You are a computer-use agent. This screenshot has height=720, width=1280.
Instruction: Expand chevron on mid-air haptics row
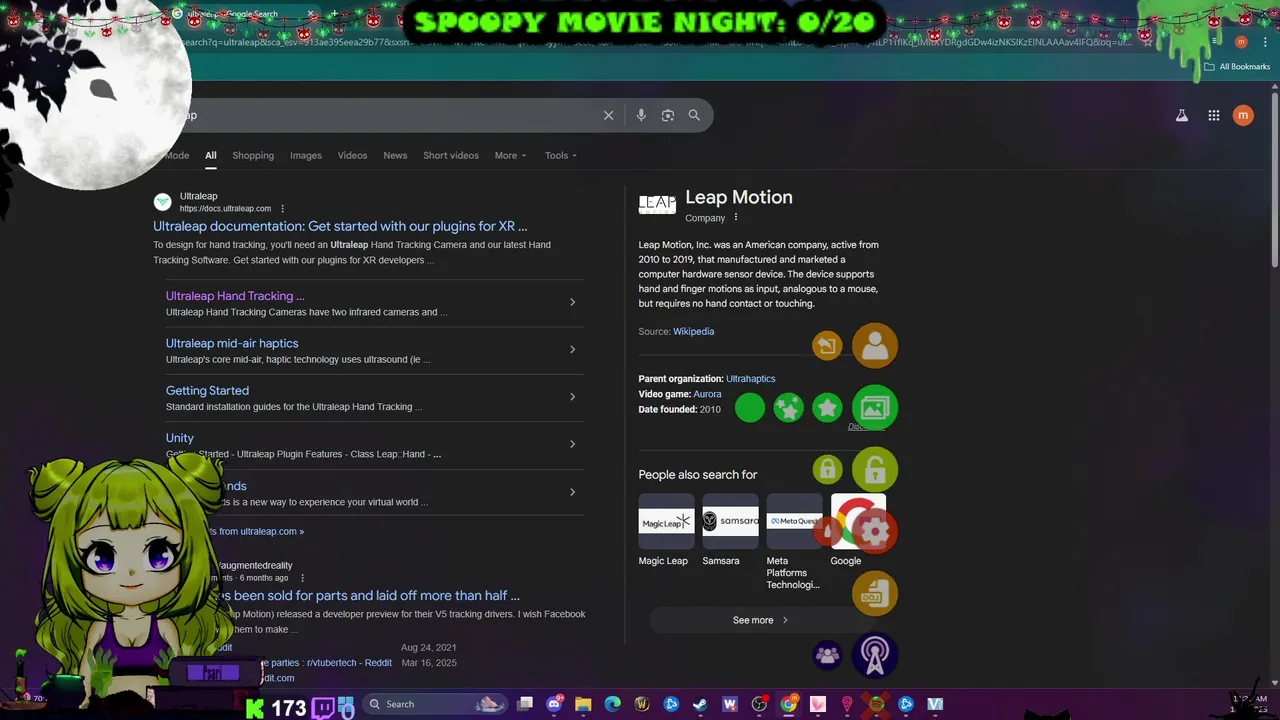[x=572, y=349]
